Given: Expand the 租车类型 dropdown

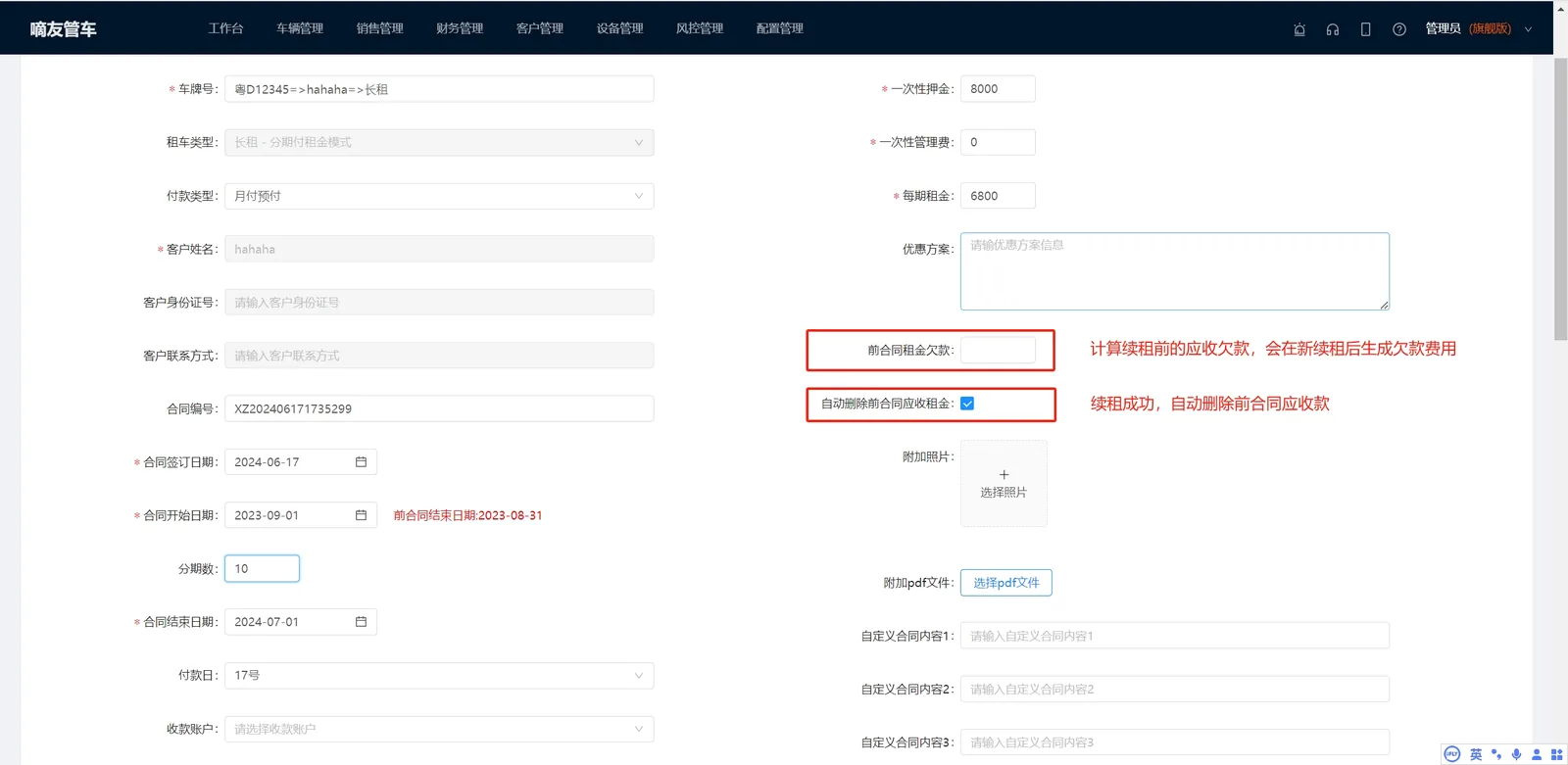Looking at the screenshot, I should point(439,143).
